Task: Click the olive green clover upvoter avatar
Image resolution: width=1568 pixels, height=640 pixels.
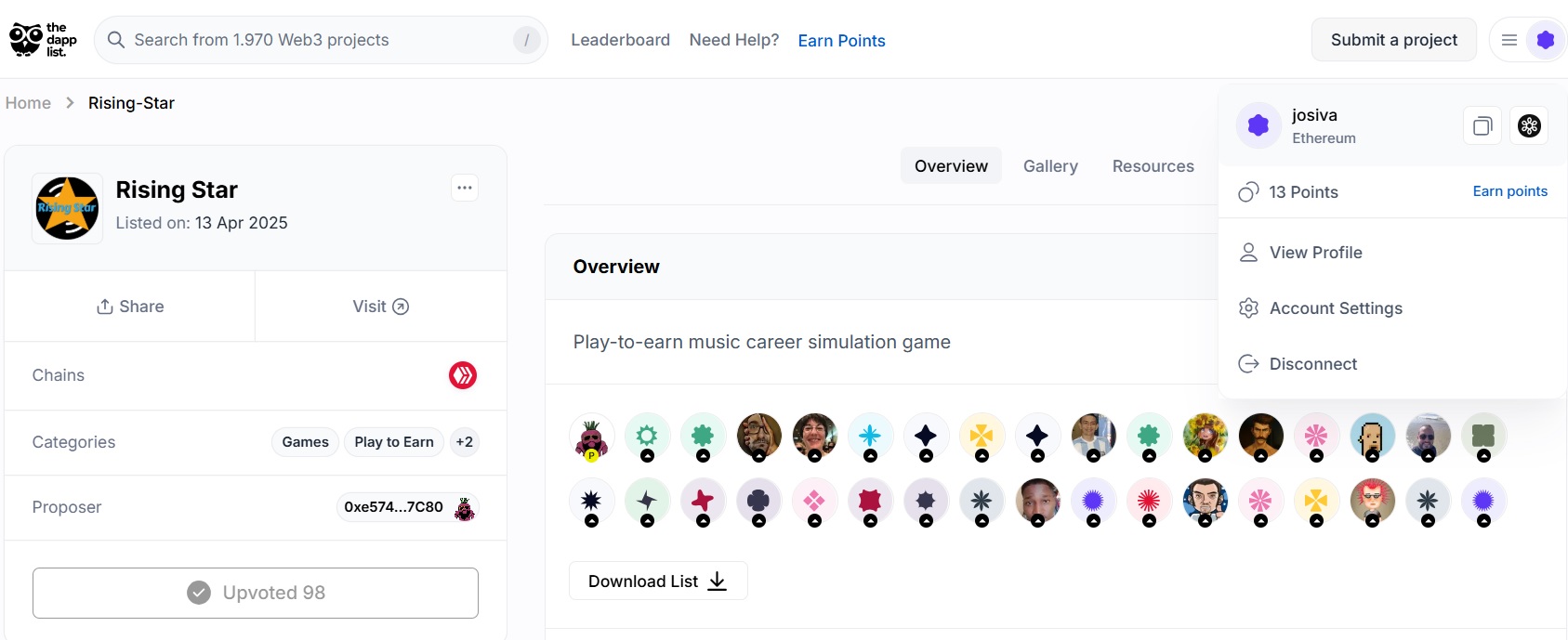Action: coord(1483,437)
